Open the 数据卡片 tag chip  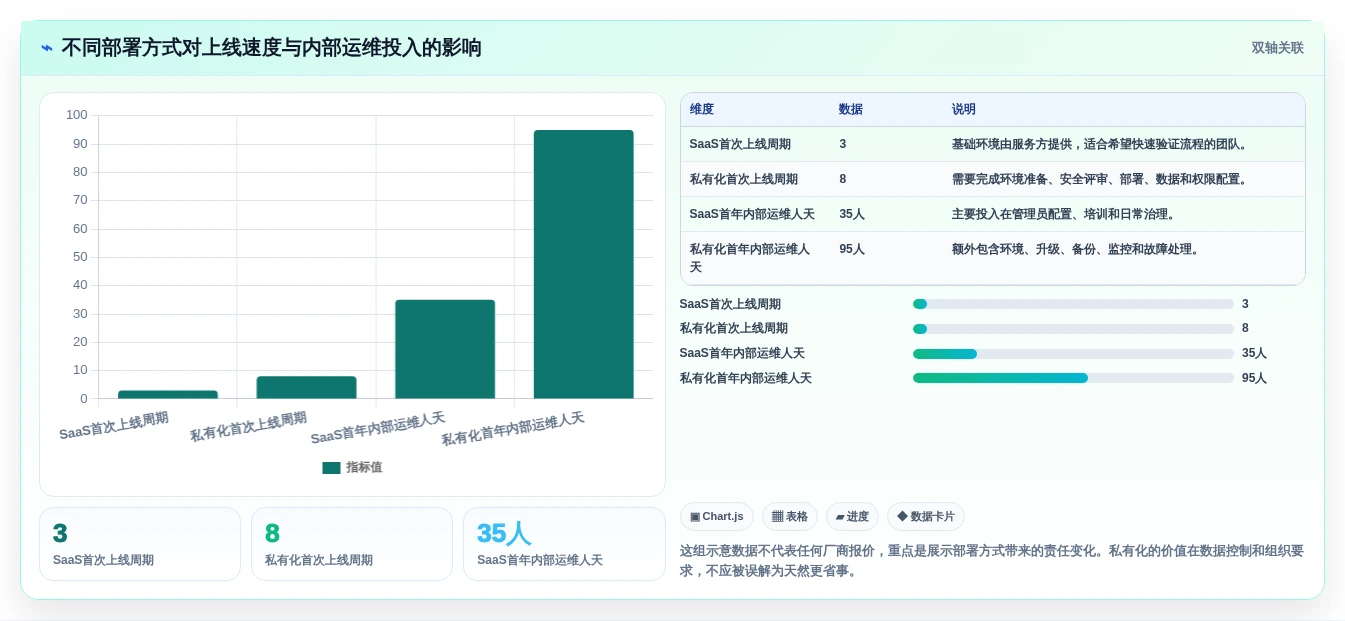(x=926, y=516)
